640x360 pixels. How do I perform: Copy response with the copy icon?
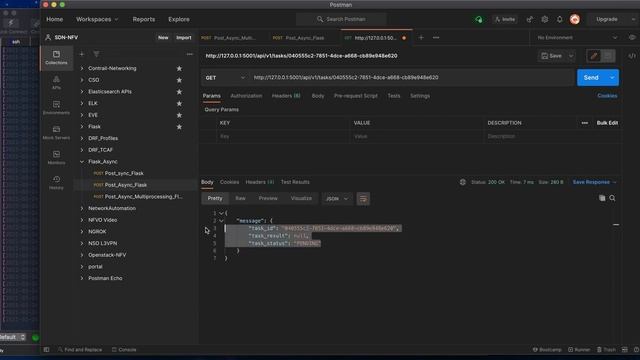(602, 198)
